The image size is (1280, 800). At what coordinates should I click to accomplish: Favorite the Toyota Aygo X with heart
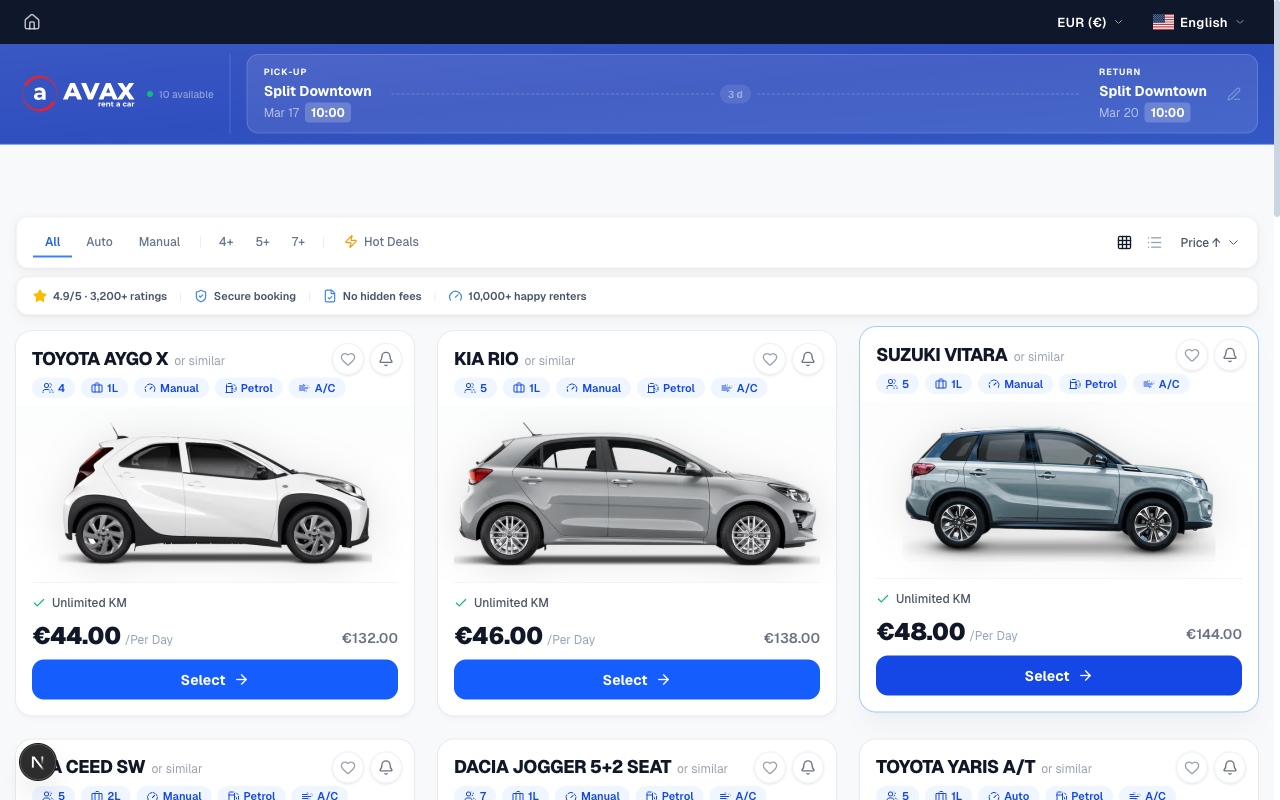348,359
